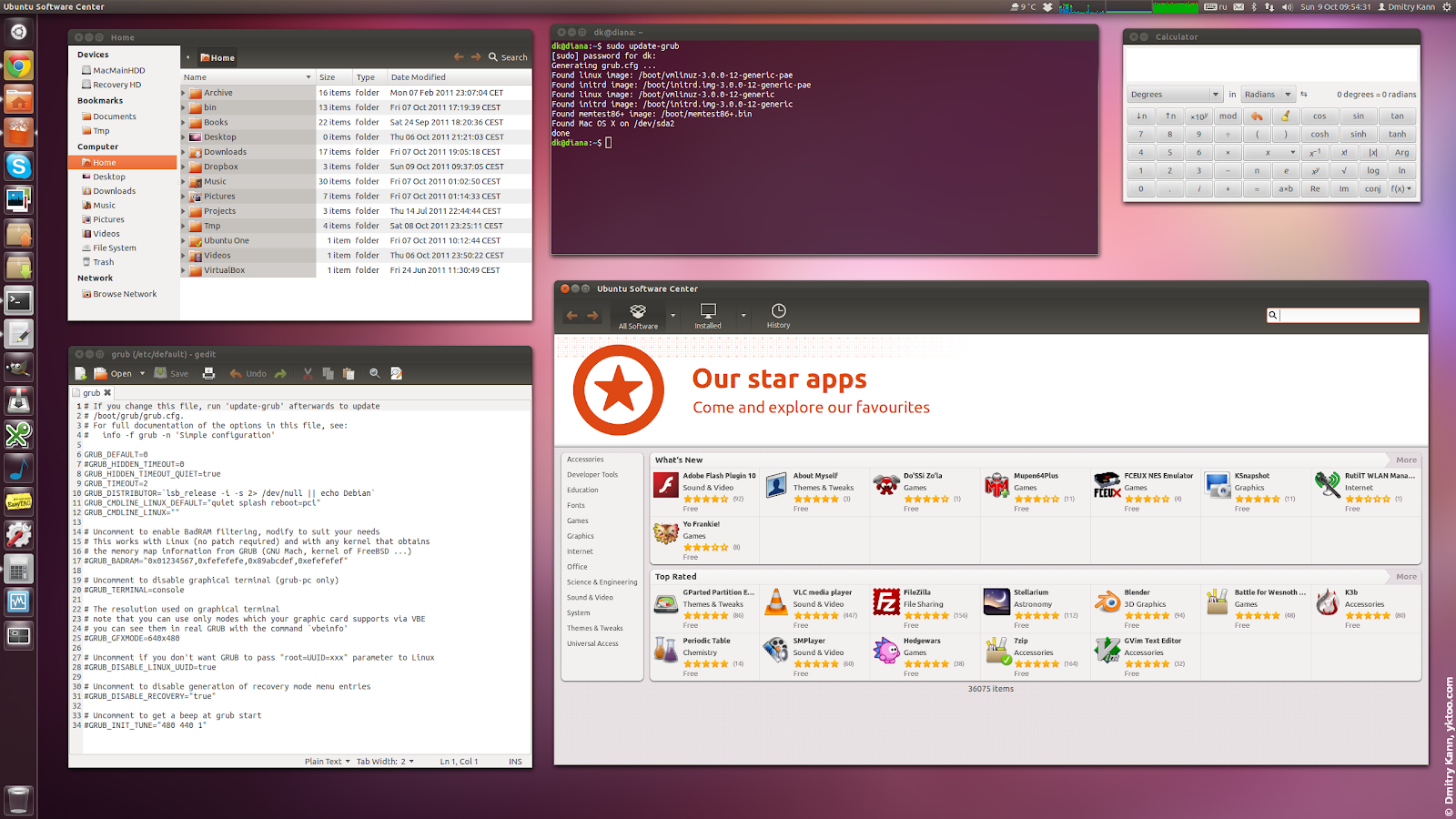The image size is (1456, 819).
Task: Open Skype from the launcher
Action: 18,167
